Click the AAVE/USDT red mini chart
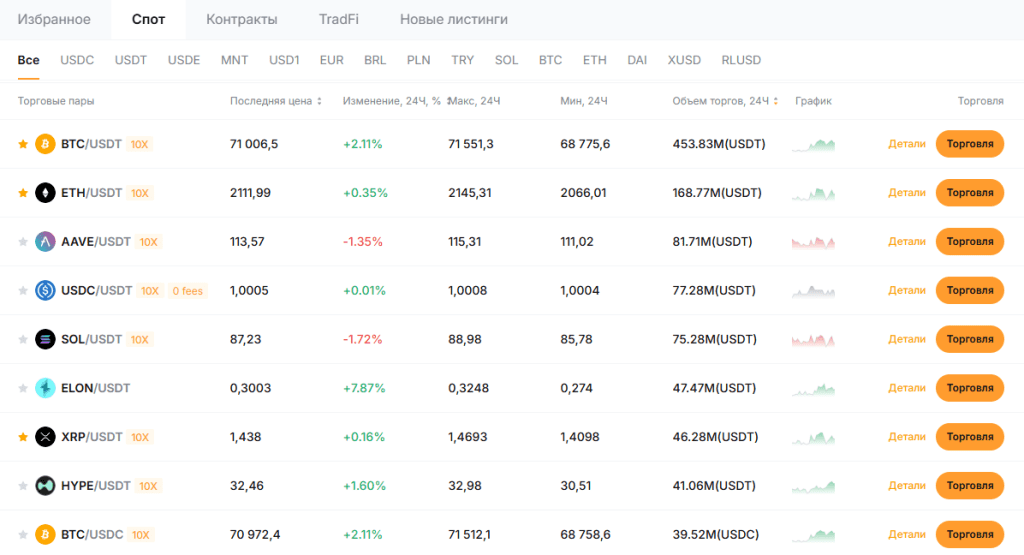1024x555 pixels. click(x=813, y=242)
